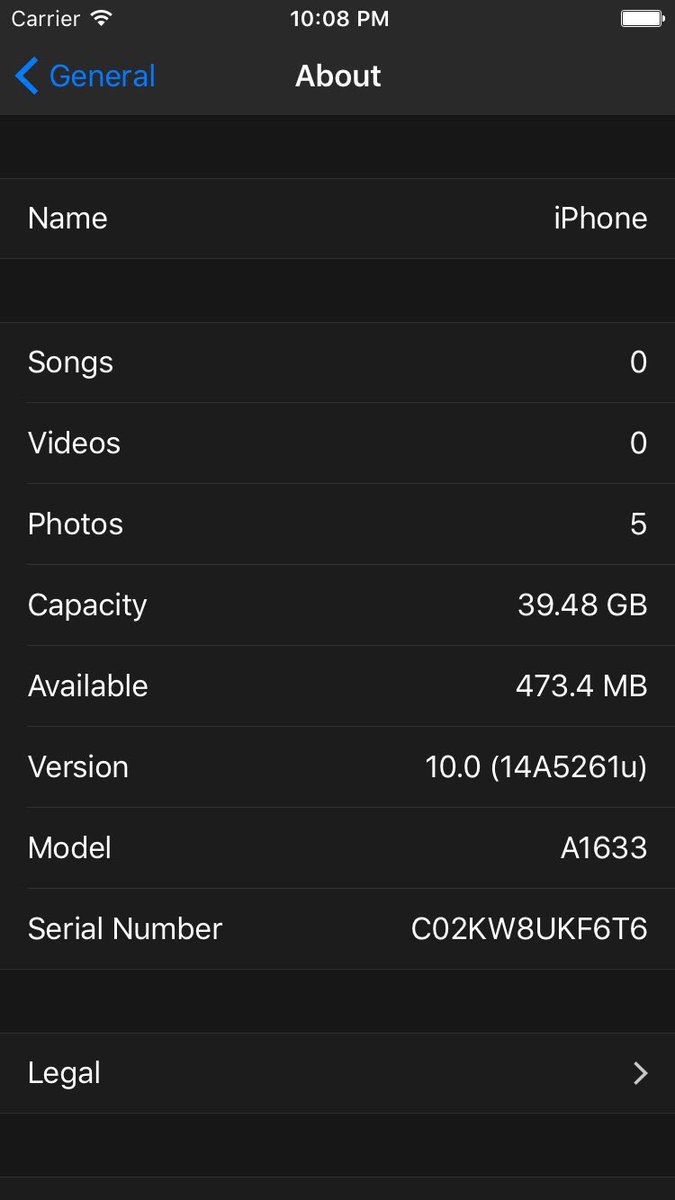Tap the battery indicator icon
This screenshot has height=1200, width=675.
(x=641, y=18)
